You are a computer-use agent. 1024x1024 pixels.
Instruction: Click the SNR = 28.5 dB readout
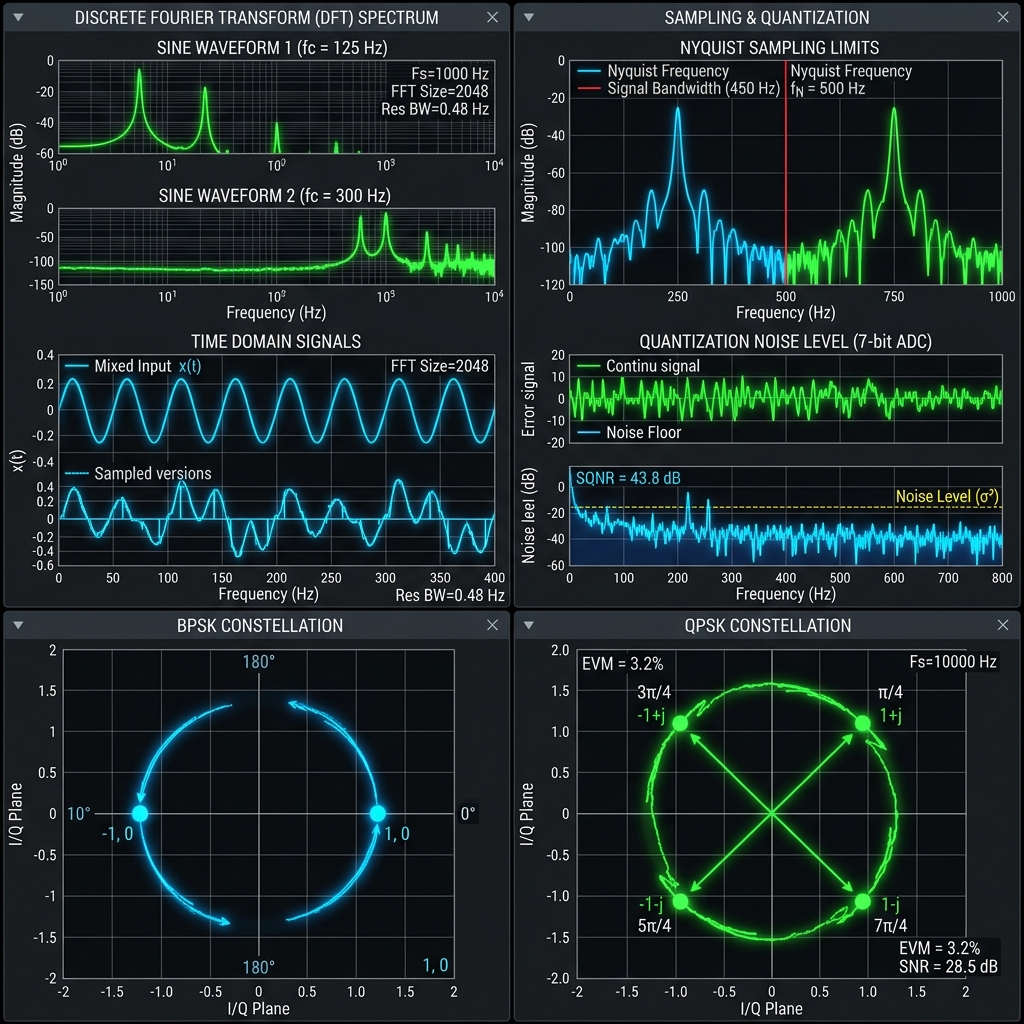click(948, 967)
